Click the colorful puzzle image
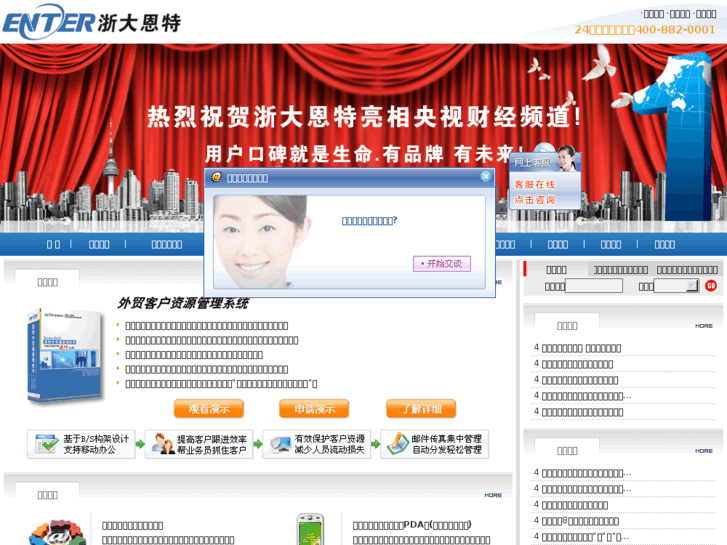727x545 pixels. click(57, 532)
